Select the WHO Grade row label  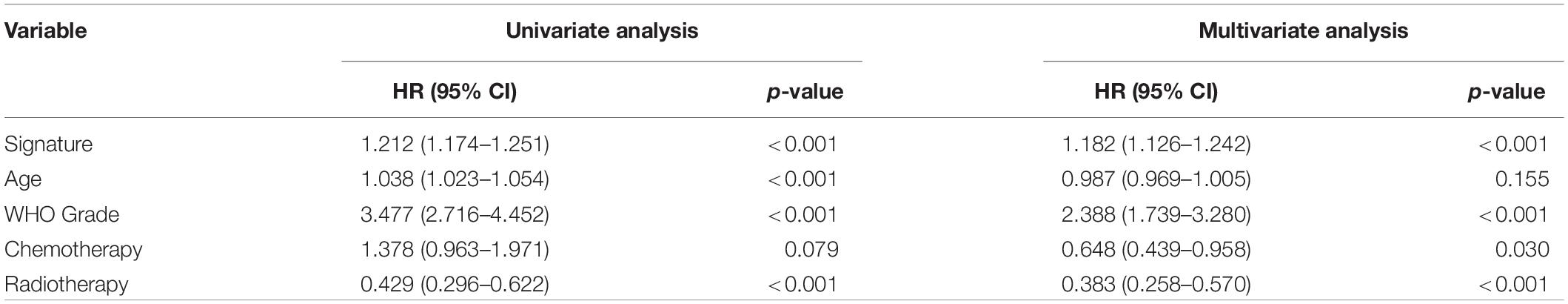point(61,214)
